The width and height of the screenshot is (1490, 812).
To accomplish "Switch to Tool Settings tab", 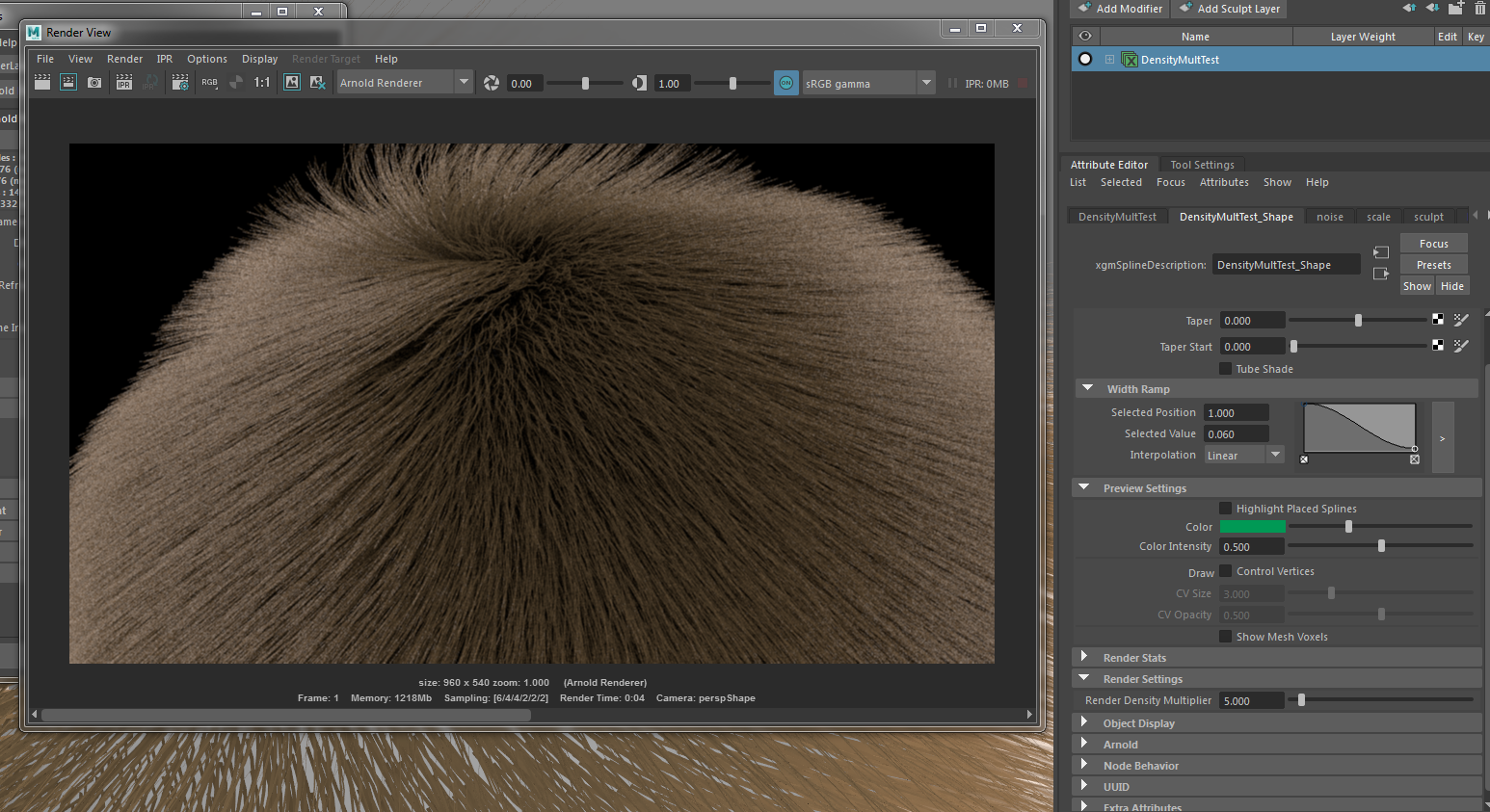I will point(1202,165).
